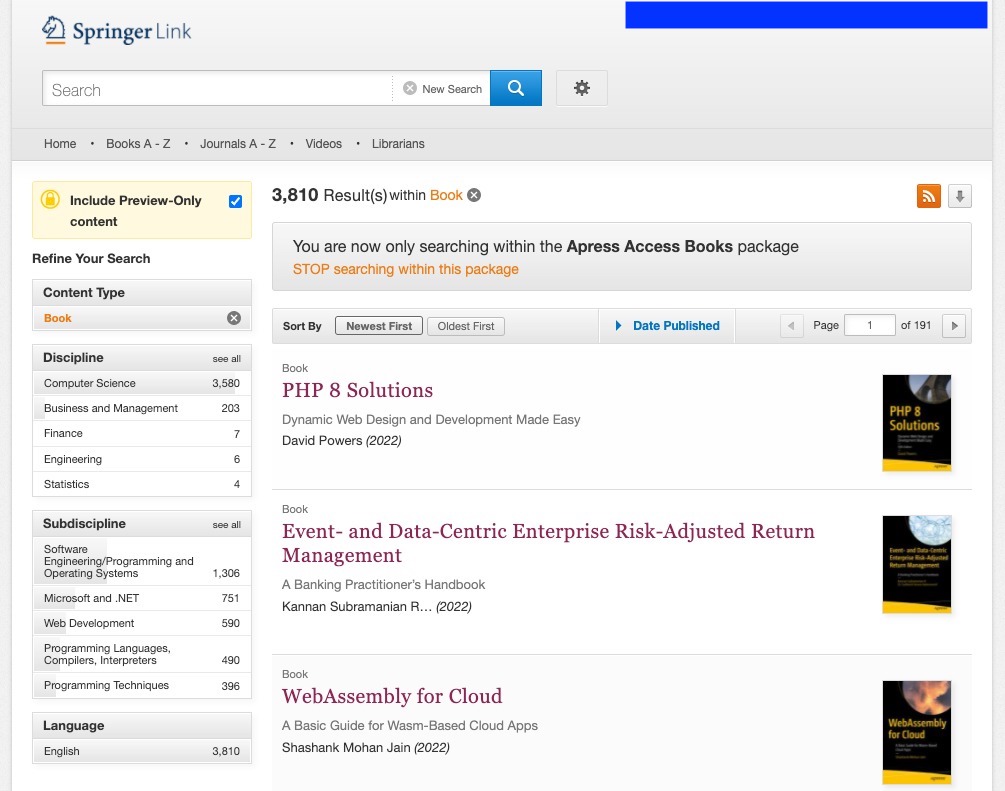See all Discipline options
This screenshot has height=791, width=1005.
coord(227,358)
